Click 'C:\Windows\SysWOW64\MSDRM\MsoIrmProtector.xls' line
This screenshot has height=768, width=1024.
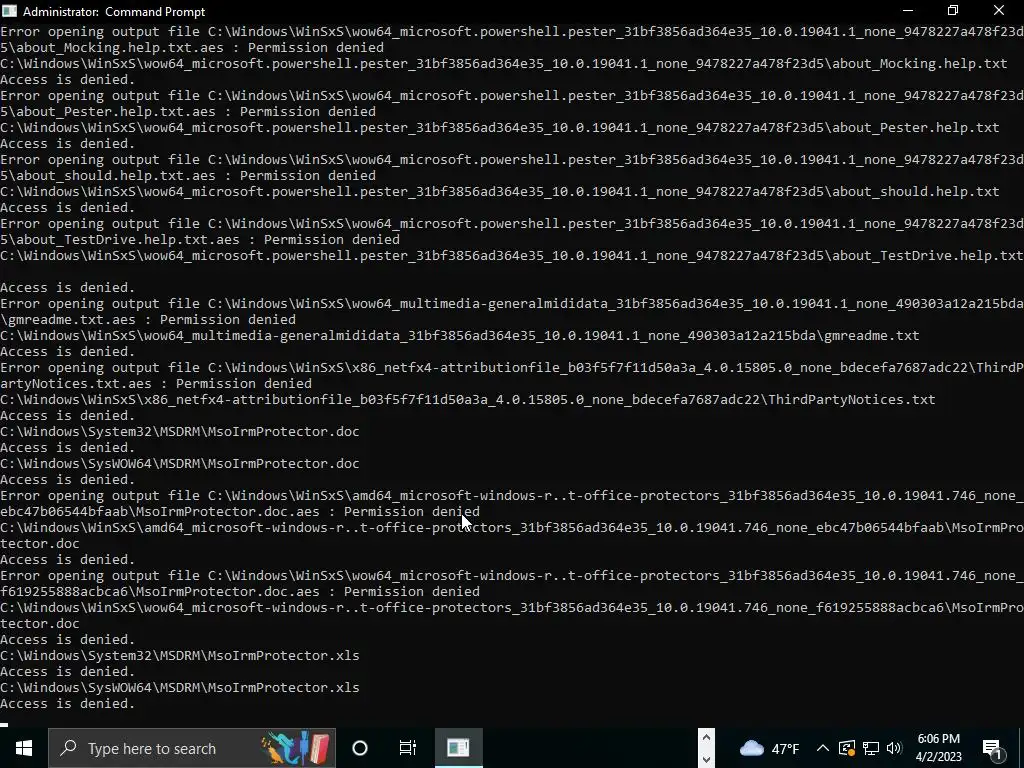click(180, 688)
